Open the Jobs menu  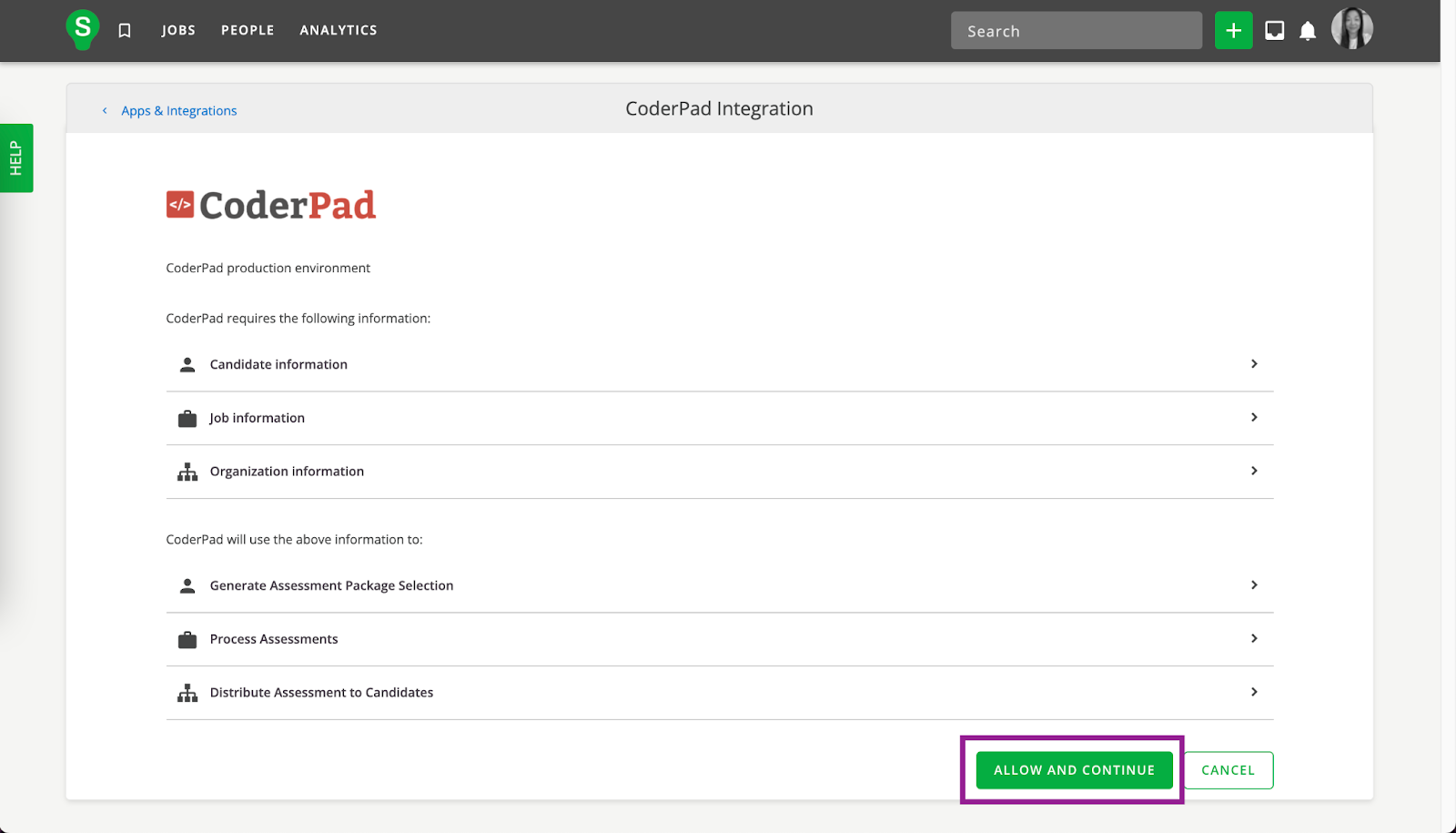pyautogui.click(x=178, y=30)
